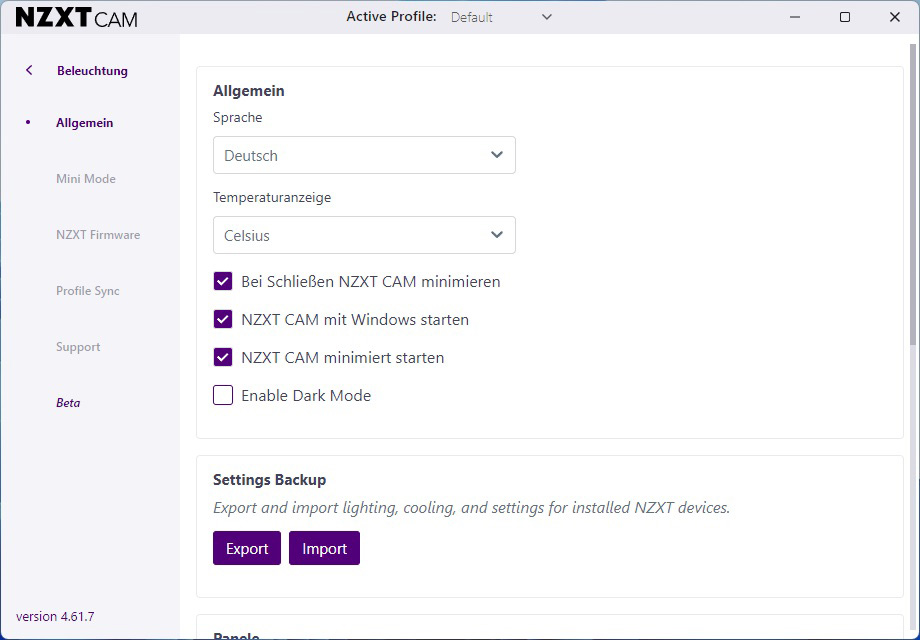Open the Deutsch language dropdown
This screenshot has width=920, height=640.
click(x=364, y=155)
